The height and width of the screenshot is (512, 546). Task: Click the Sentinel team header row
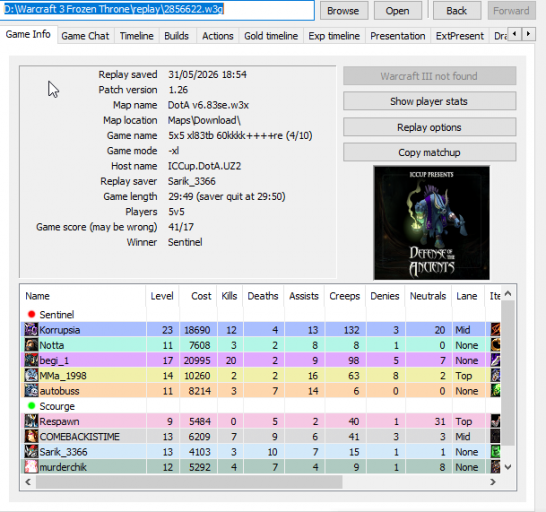point(261,314)
